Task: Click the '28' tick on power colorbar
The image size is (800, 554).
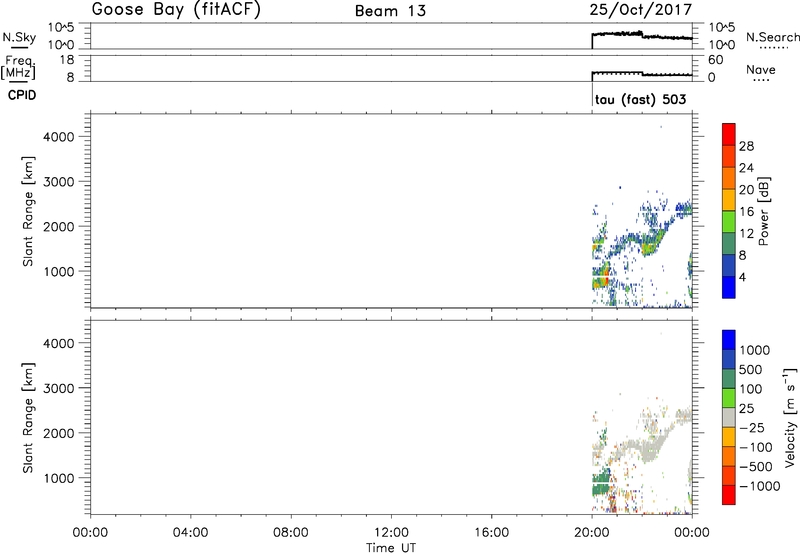Action: (x=746, y=146)
